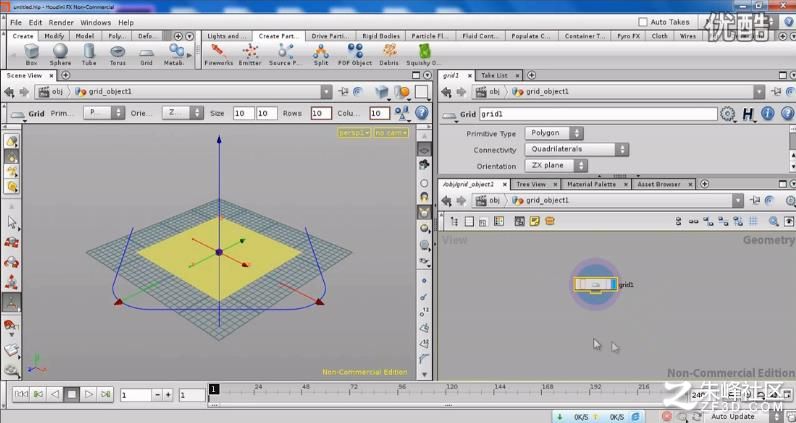Open the persp1 viewport menu
The height and width of the screenshot is (423, 796).
(353, 133)
